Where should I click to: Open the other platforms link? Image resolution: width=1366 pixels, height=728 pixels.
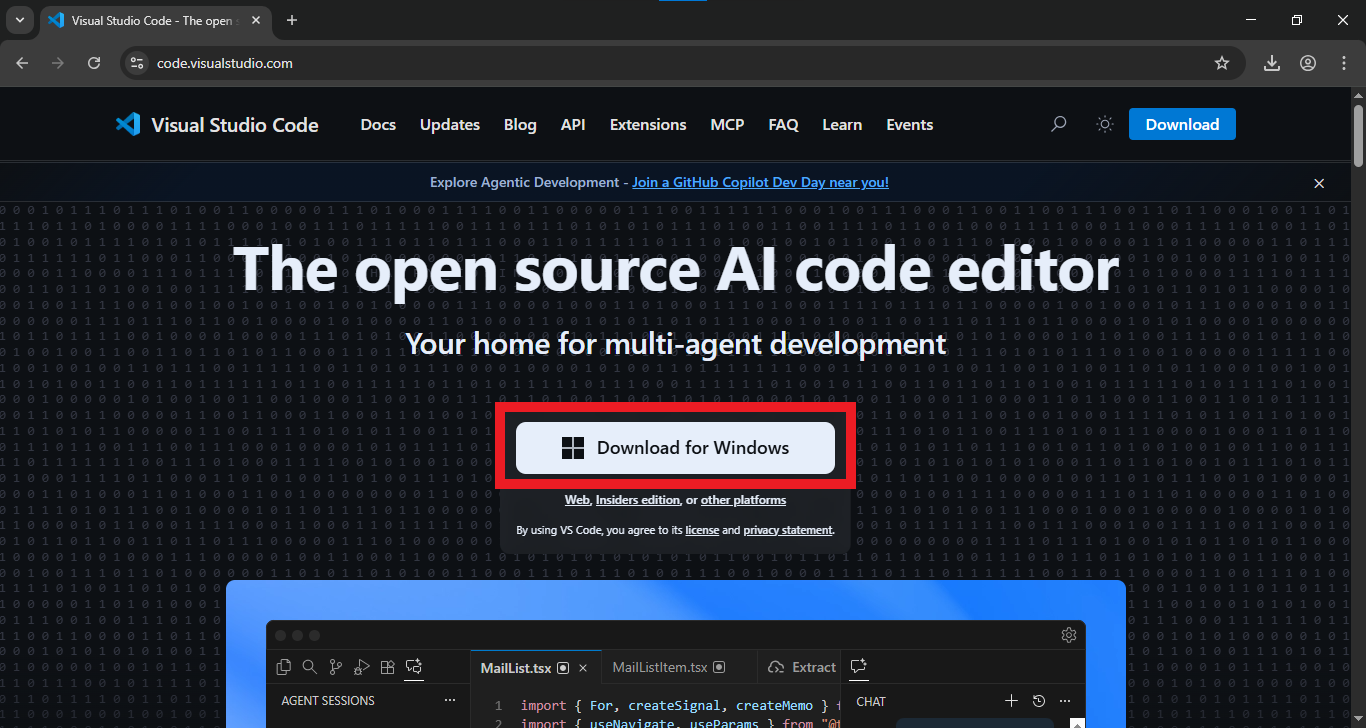coord(743,500)
